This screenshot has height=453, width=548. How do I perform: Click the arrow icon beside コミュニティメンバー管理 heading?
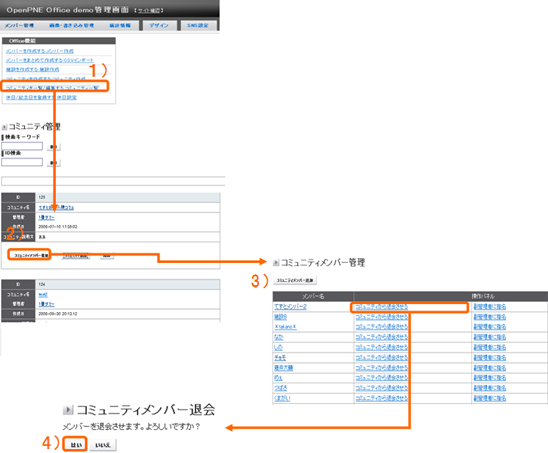276,262
